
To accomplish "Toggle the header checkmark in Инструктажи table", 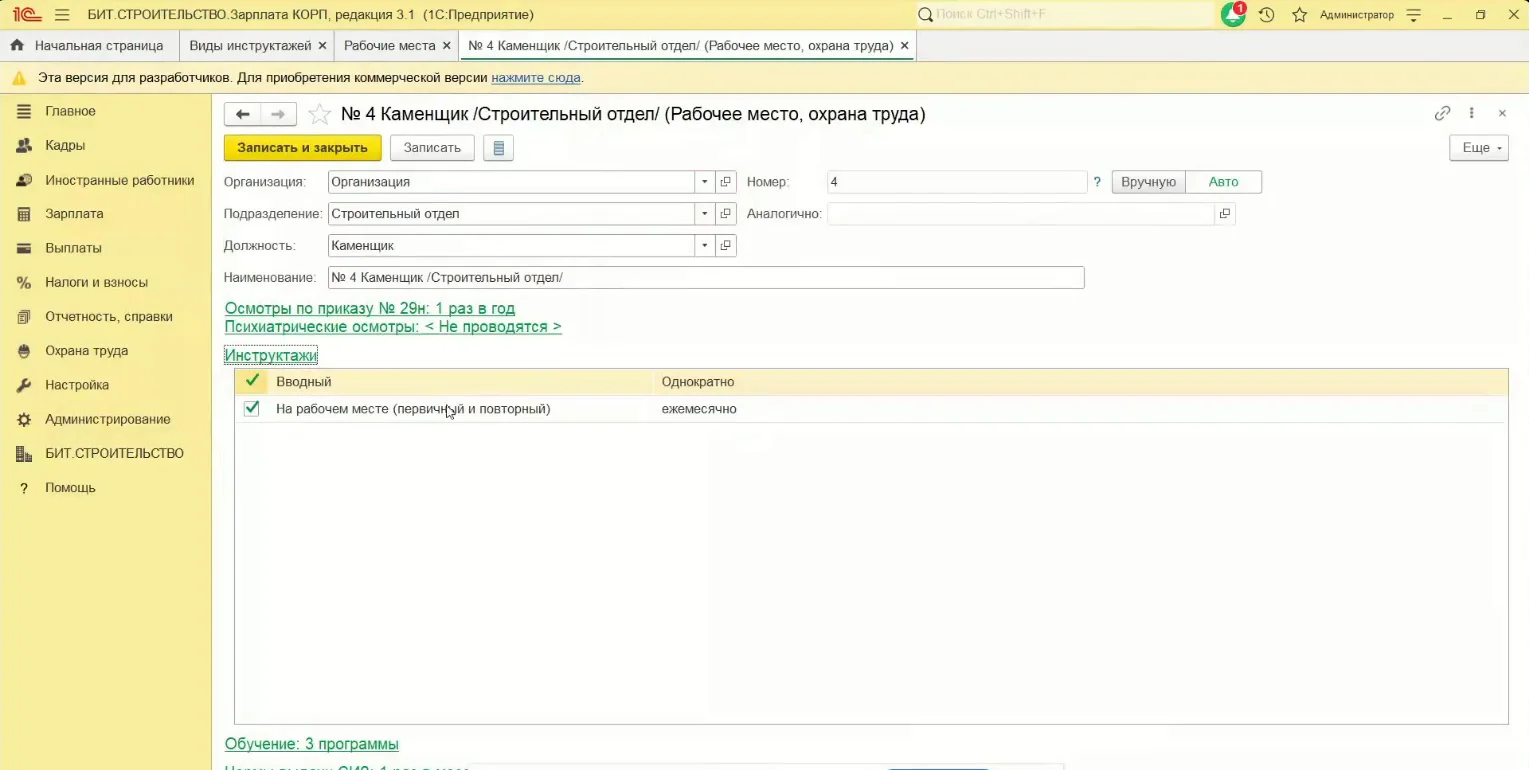I will coord(251,381).
